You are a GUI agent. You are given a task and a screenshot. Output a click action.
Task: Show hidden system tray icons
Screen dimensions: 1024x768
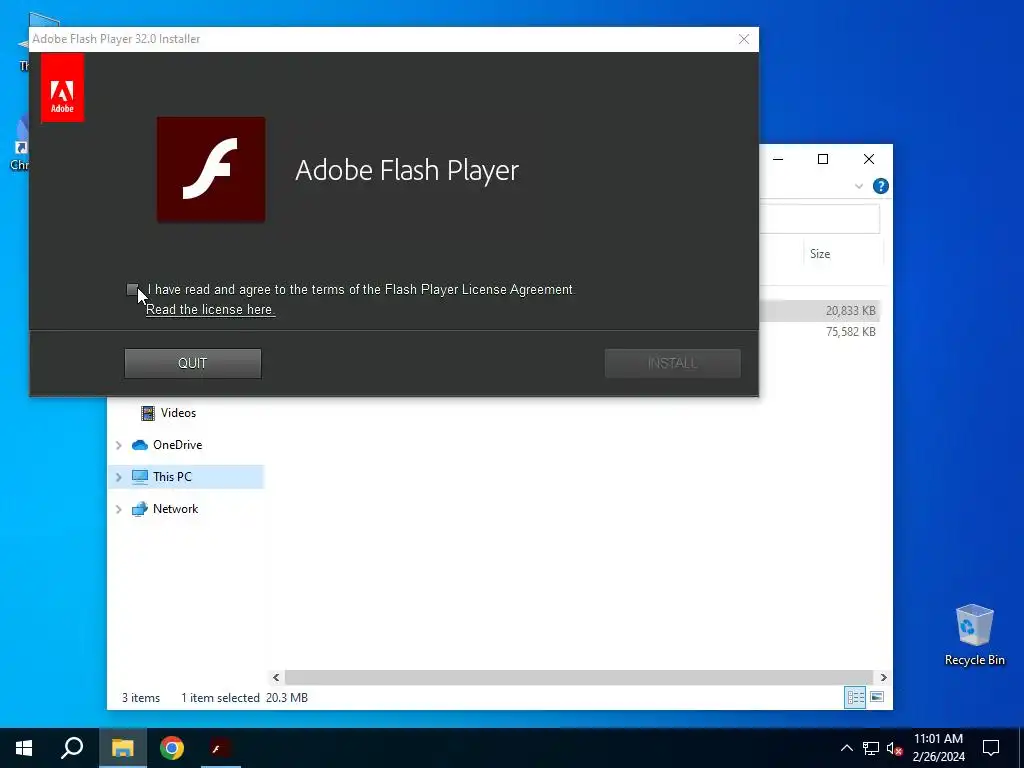tap(846, 748)
